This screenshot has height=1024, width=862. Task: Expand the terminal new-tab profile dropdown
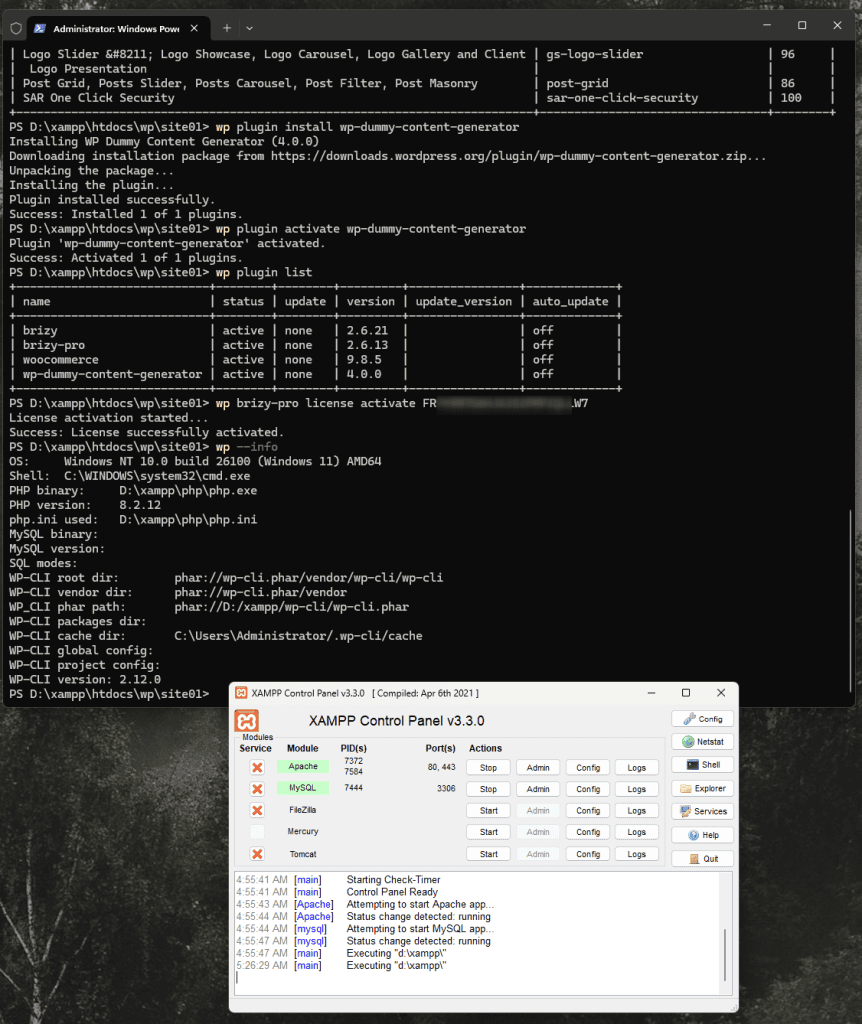tap(249, 28)
